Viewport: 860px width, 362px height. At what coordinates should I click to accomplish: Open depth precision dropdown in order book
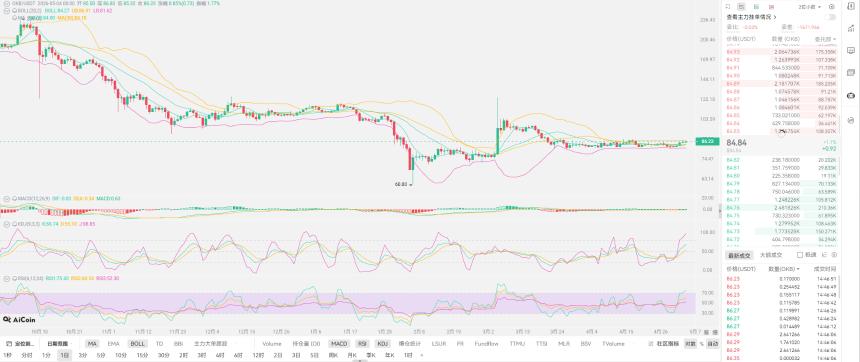tap(811, 7)
